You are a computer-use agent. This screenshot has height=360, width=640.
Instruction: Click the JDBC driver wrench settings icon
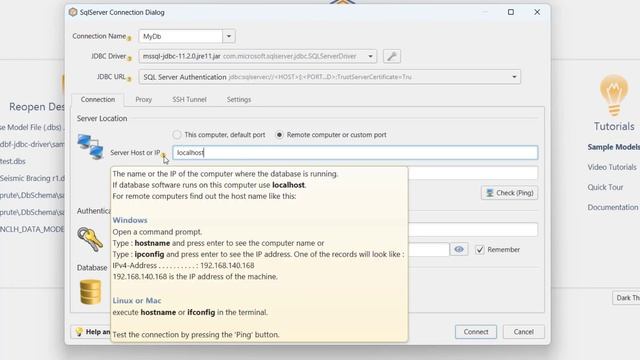392,56
